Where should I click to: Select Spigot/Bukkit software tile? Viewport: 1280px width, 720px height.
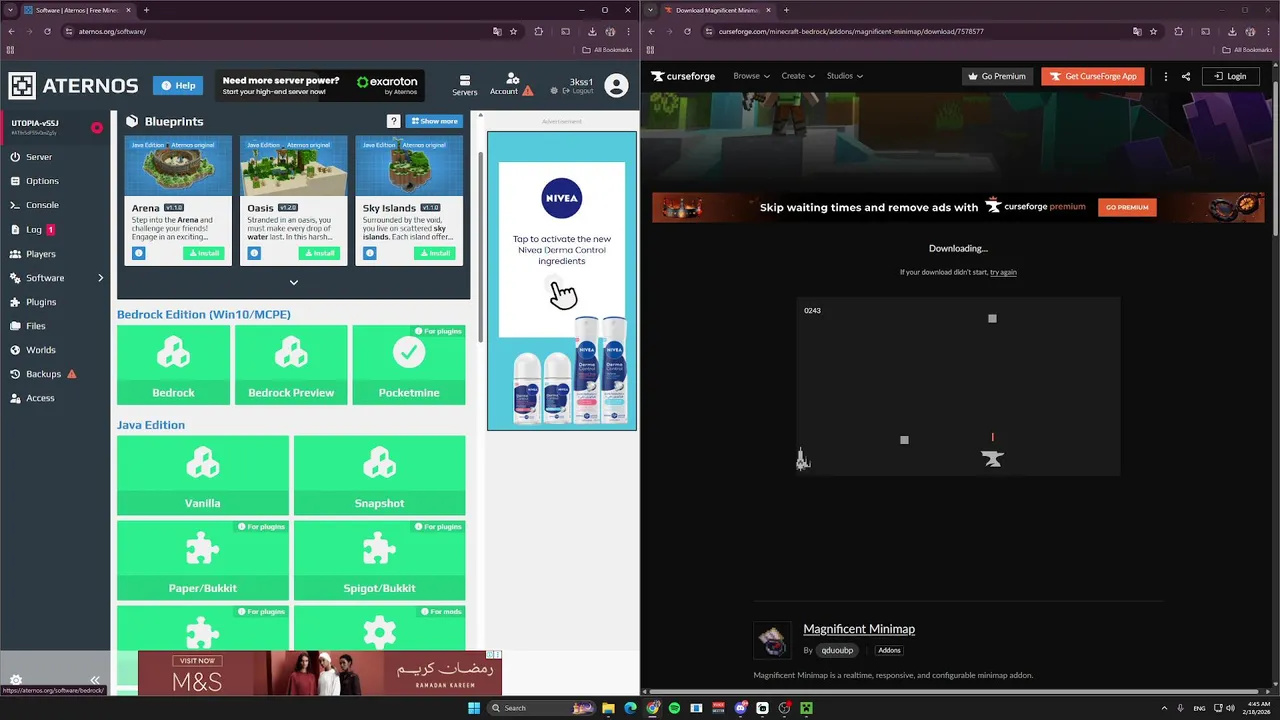(379, 560)
